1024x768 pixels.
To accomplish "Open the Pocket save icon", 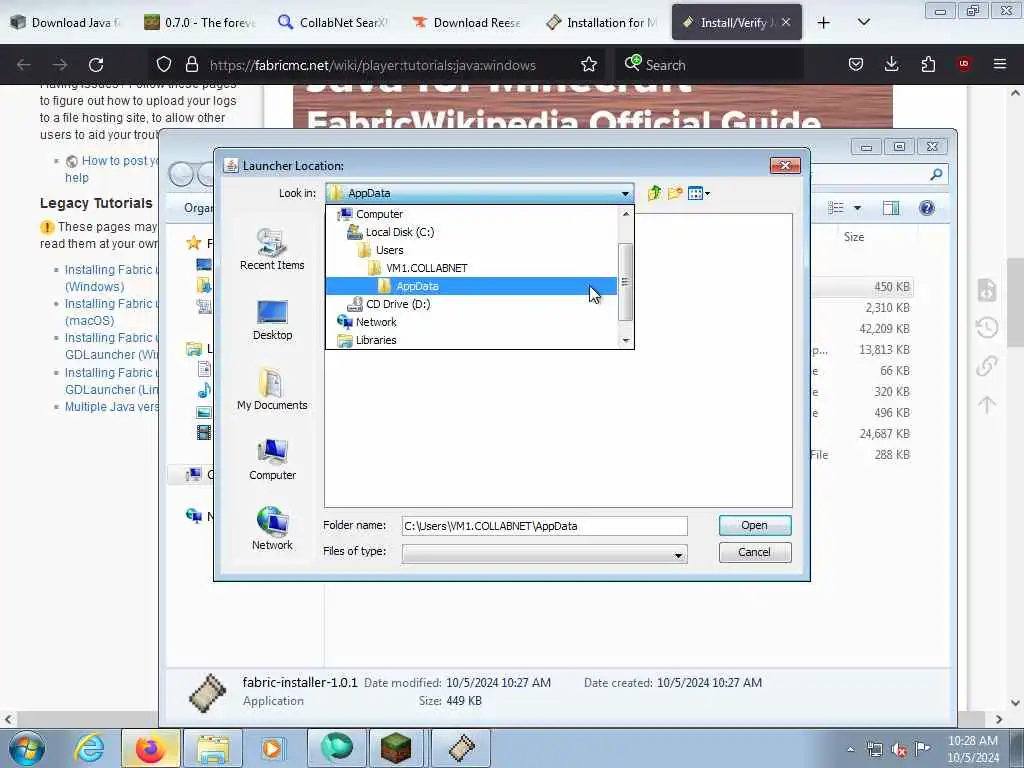I will click(x=856, y=64).
